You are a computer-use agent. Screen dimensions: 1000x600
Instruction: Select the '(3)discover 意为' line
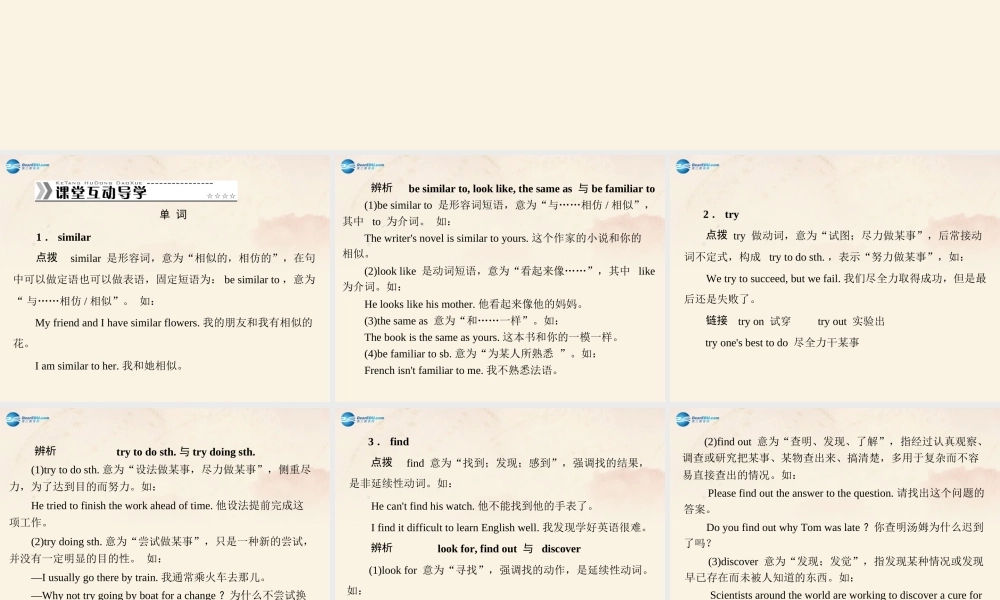846,562
